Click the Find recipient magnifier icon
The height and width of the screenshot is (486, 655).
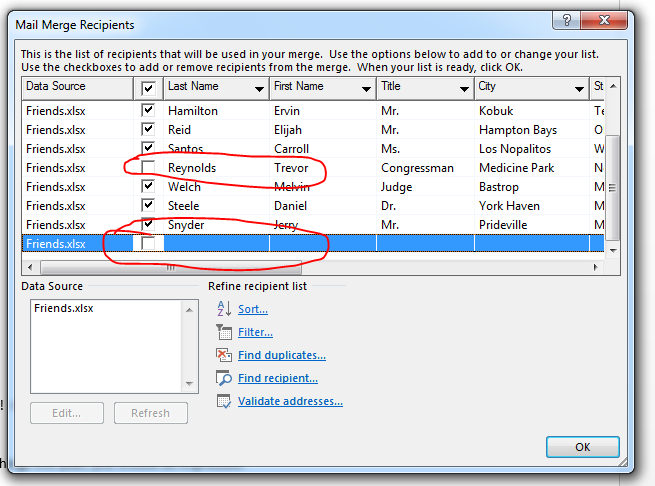pos(224,379)
